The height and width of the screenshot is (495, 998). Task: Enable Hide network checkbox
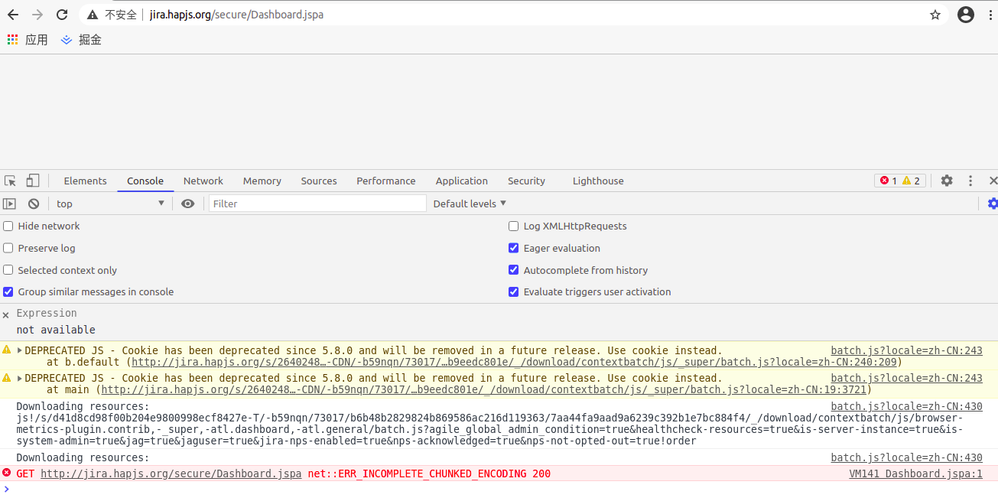(8, 226)
